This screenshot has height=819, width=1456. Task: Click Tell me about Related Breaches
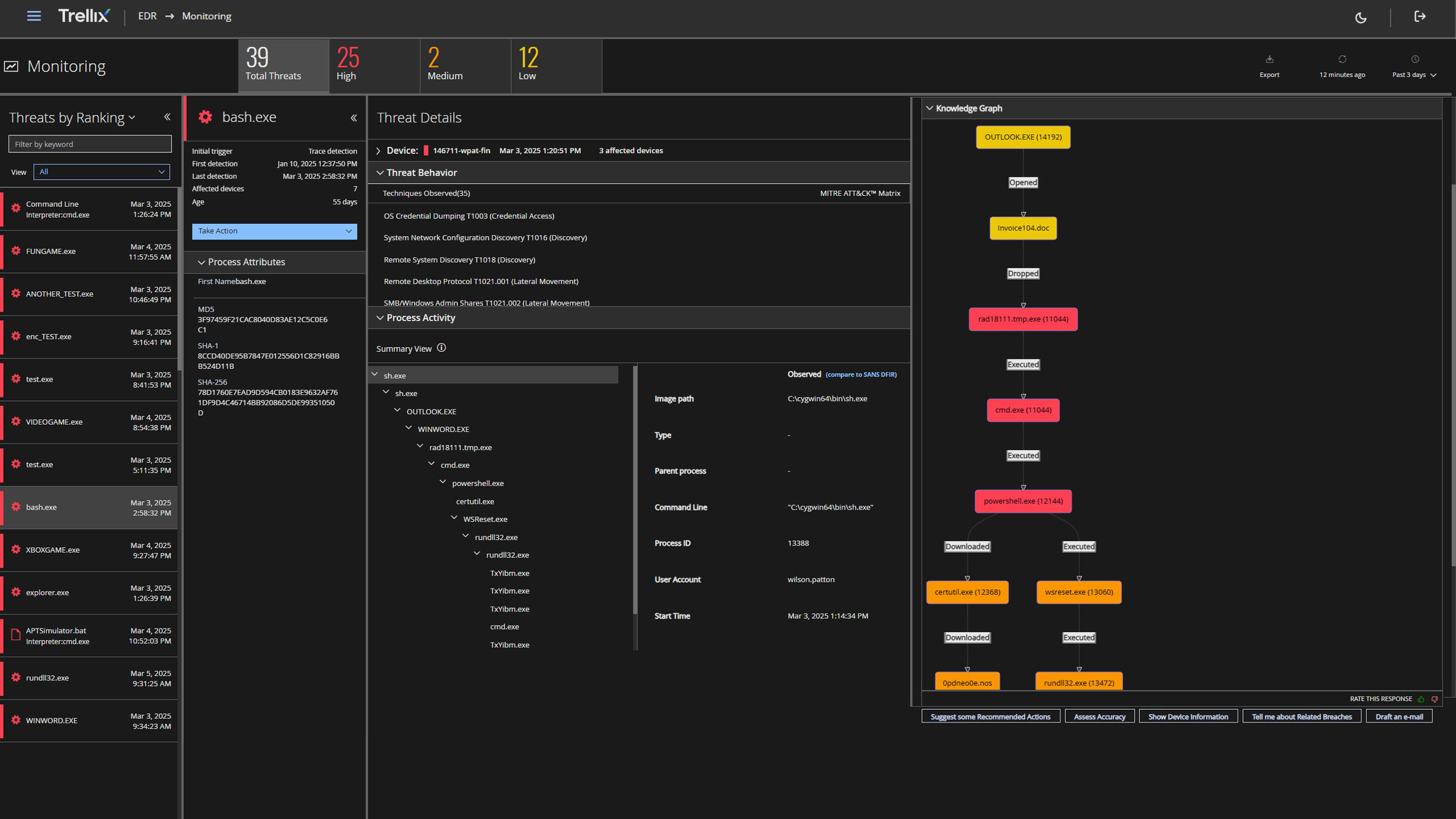[x=1302, y=716]
